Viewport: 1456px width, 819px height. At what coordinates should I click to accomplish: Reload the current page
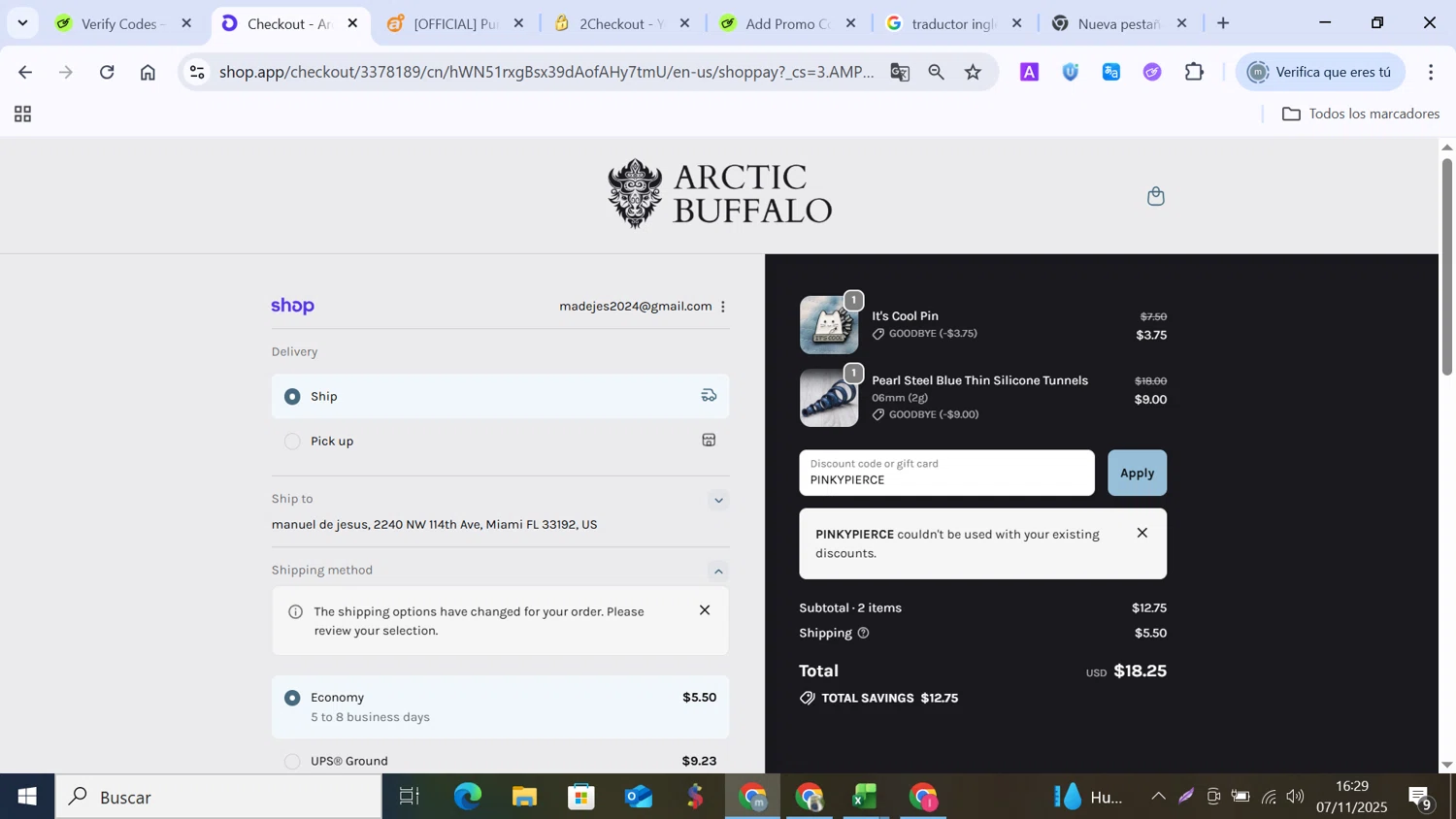[x=107, y=72]
